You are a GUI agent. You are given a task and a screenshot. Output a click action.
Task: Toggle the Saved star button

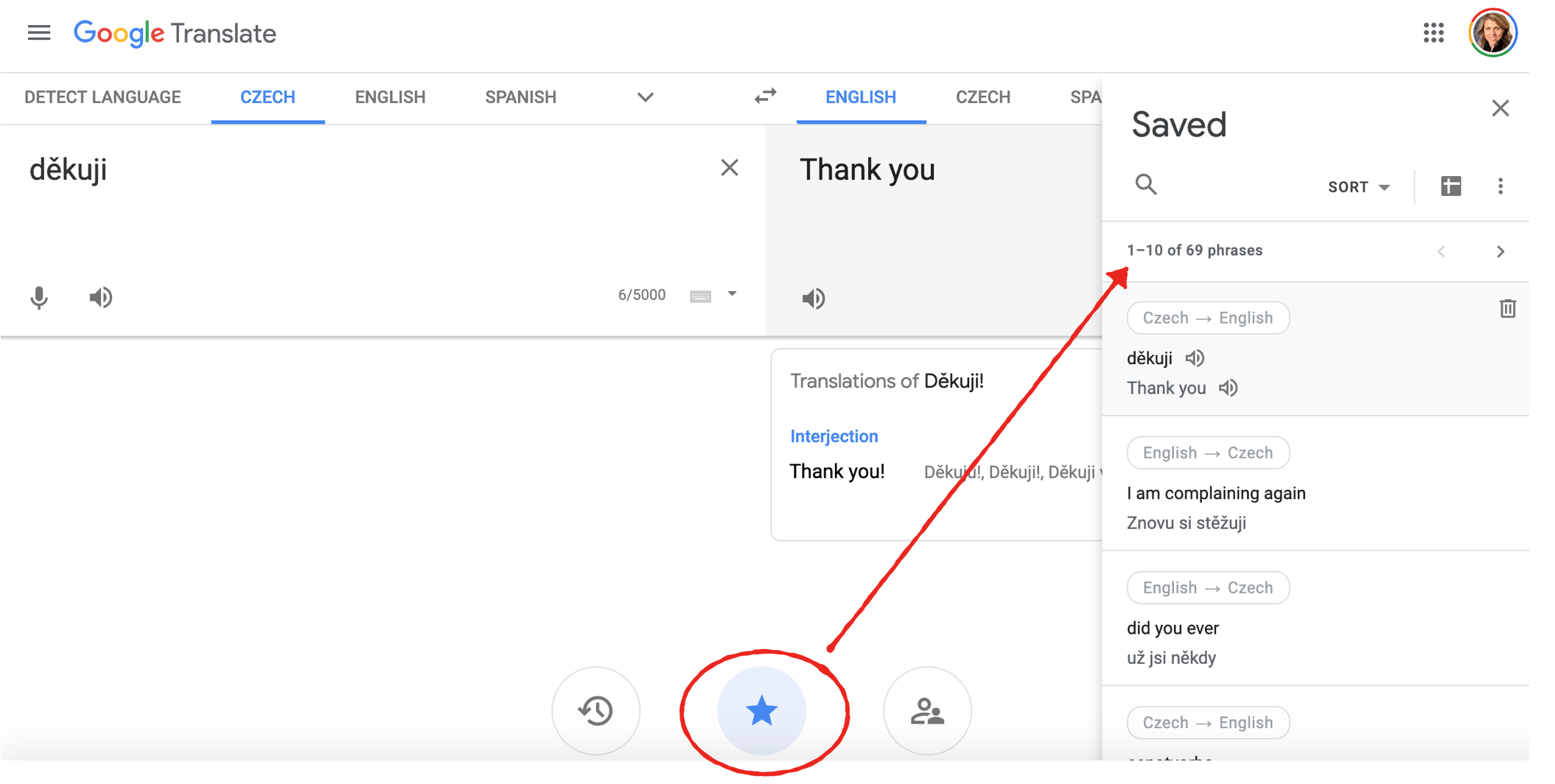761,711
